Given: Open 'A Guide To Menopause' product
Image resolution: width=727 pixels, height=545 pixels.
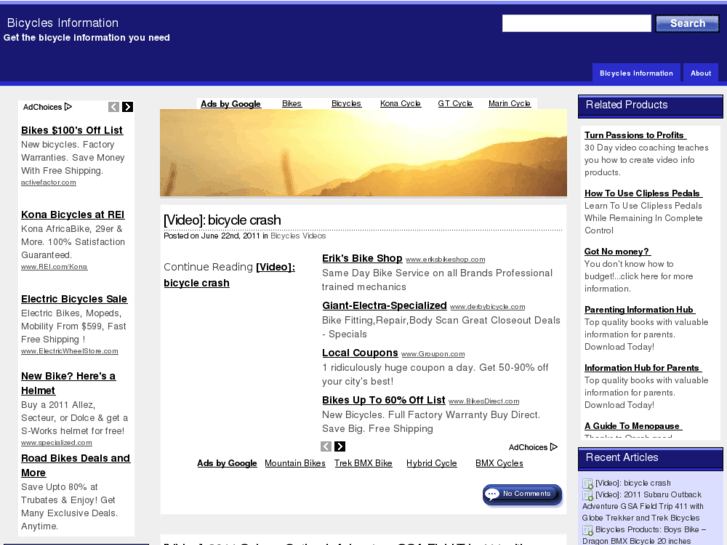Looking at the screenshot, I should pyautogui.click(x=633, y=426).
